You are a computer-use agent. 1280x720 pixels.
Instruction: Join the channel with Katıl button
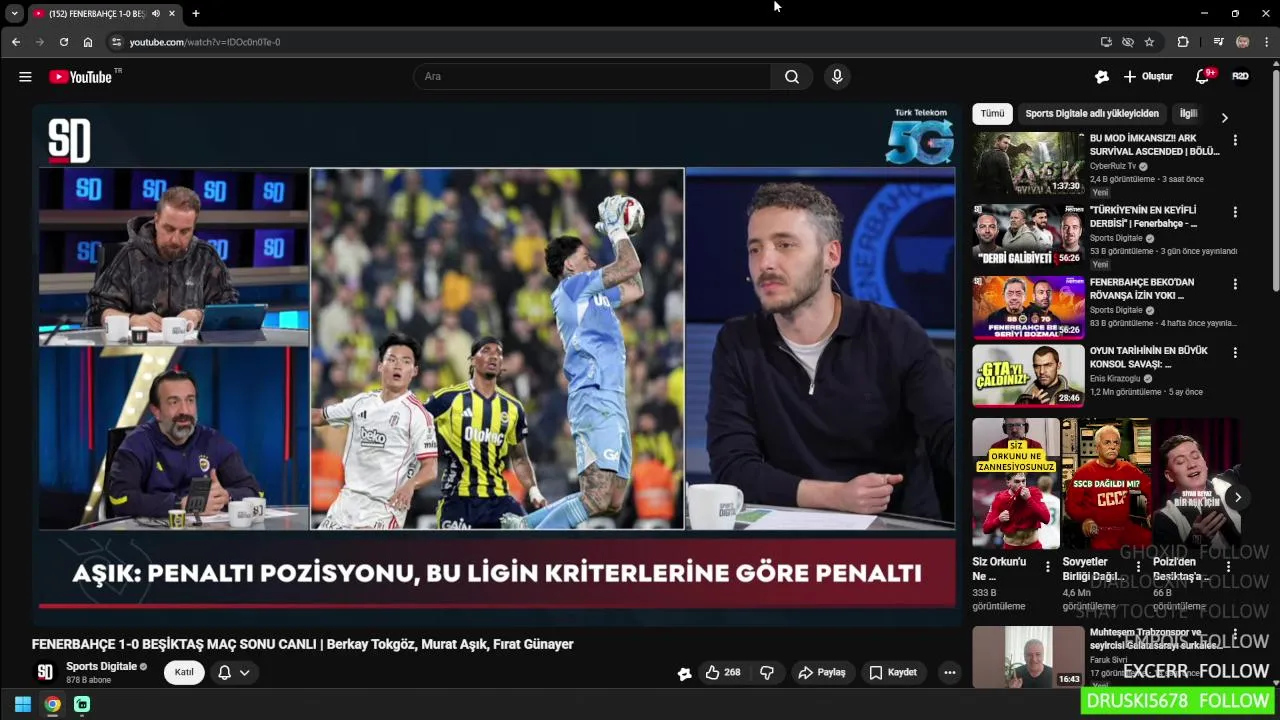click(184, 672)
